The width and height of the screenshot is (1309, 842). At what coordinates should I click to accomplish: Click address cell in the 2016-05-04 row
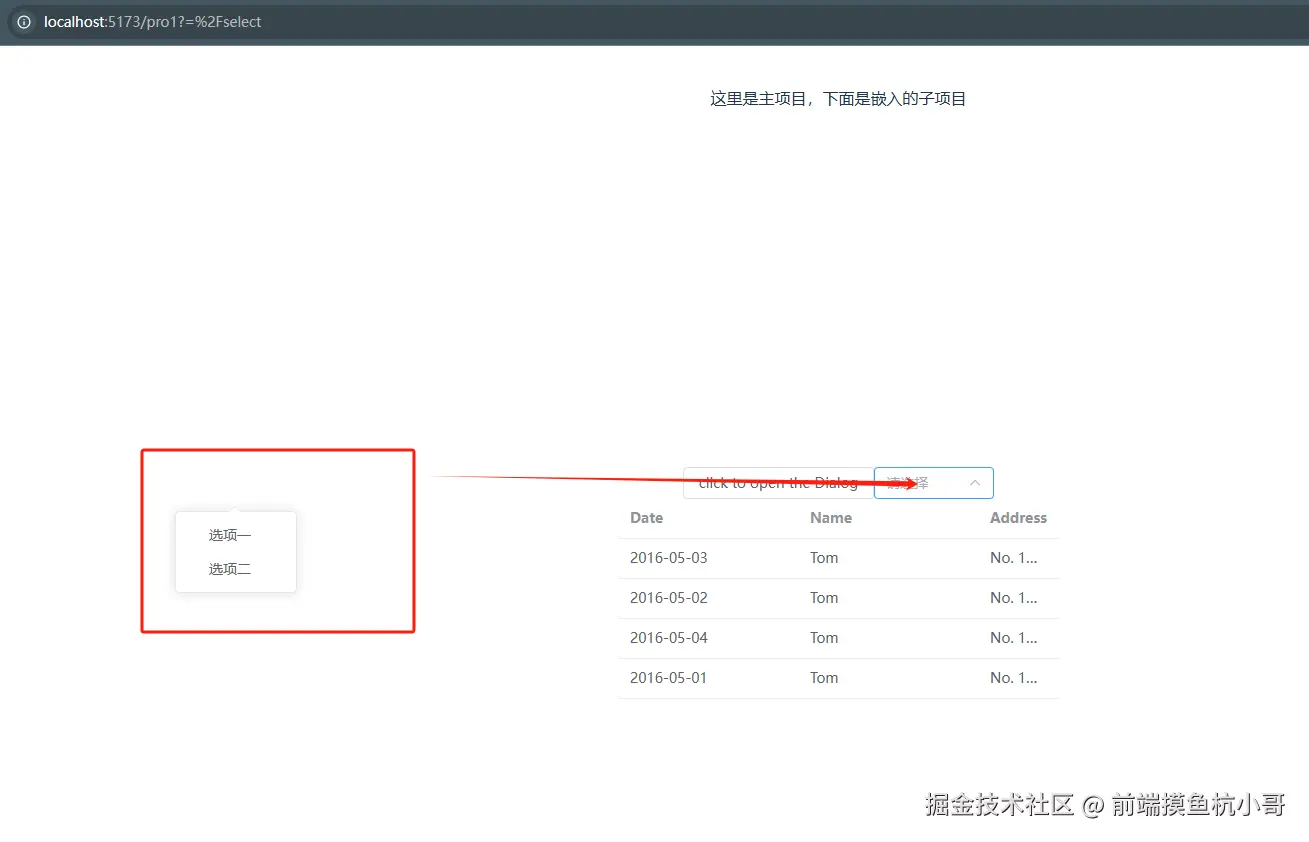tap(1014, 638)
